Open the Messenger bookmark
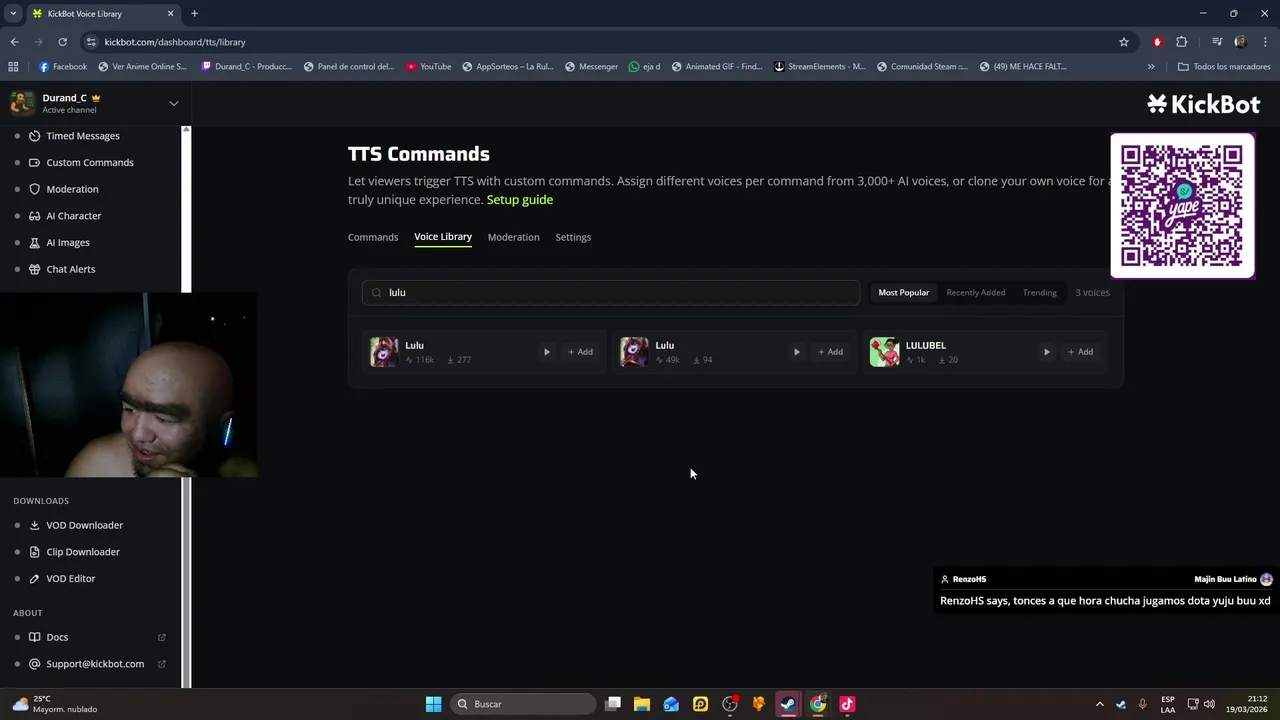The image size is (1280, 720). [x=591, y=67]
